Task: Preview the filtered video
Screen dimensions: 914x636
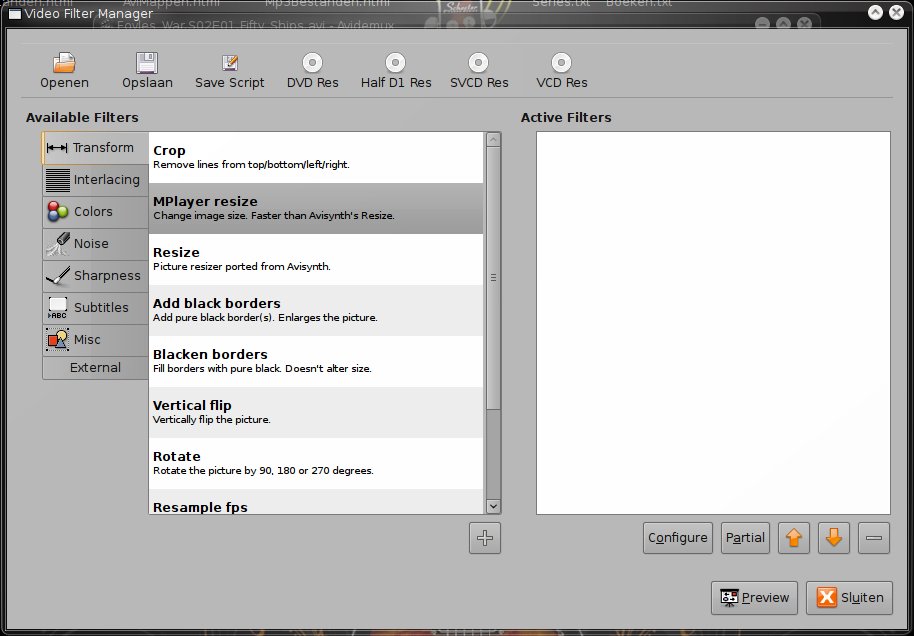Action: pyautogui.click(x=754, y=597)
